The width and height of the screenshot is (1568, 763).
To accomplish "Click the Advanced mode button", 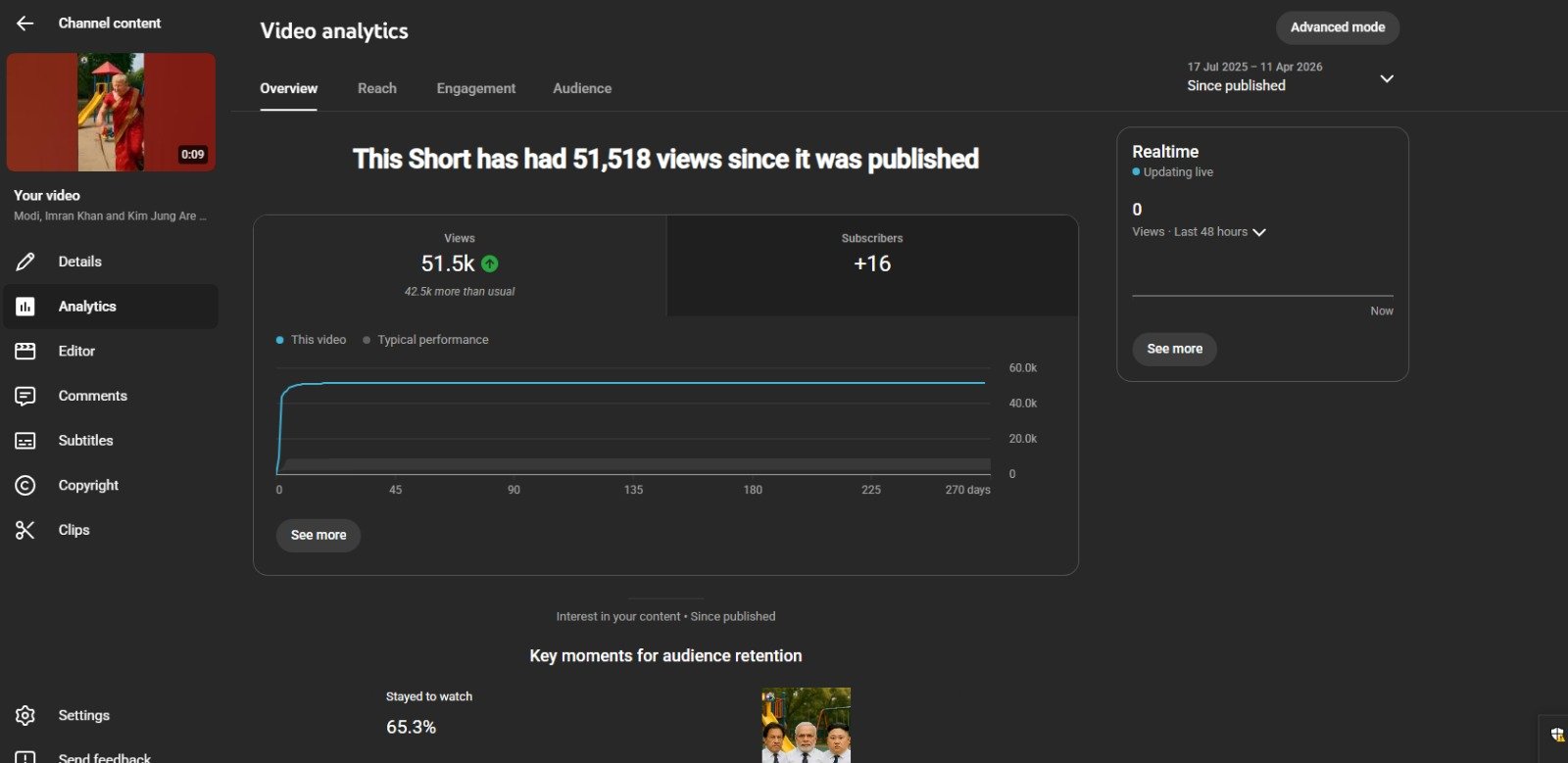I will 1337,27.
